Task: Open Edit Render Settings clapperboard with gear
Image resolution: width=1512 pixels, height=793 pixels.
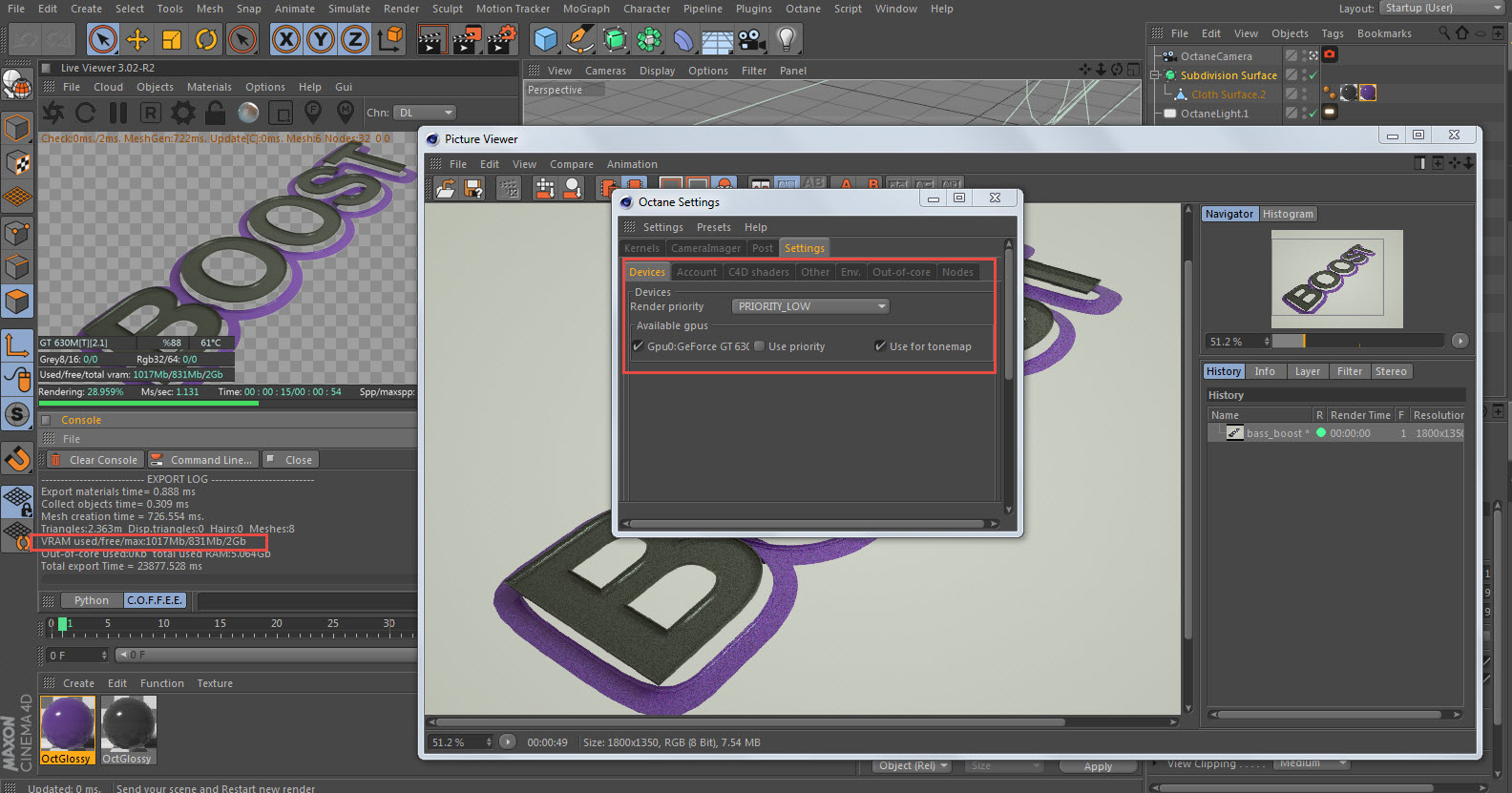Action: click(501, 39)
